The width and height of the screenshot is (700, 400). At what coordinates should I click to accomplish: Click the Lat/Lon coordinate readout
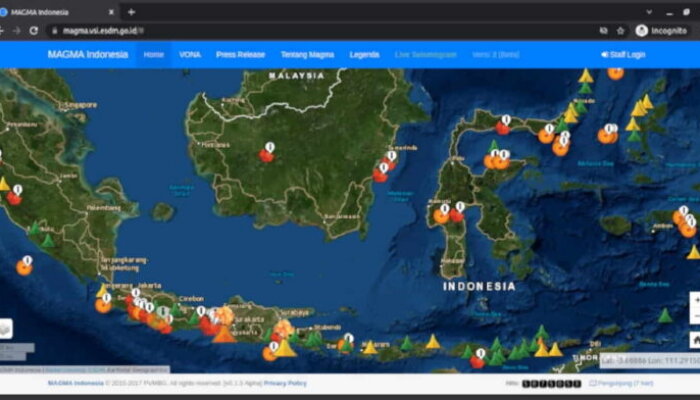[650, 361]
